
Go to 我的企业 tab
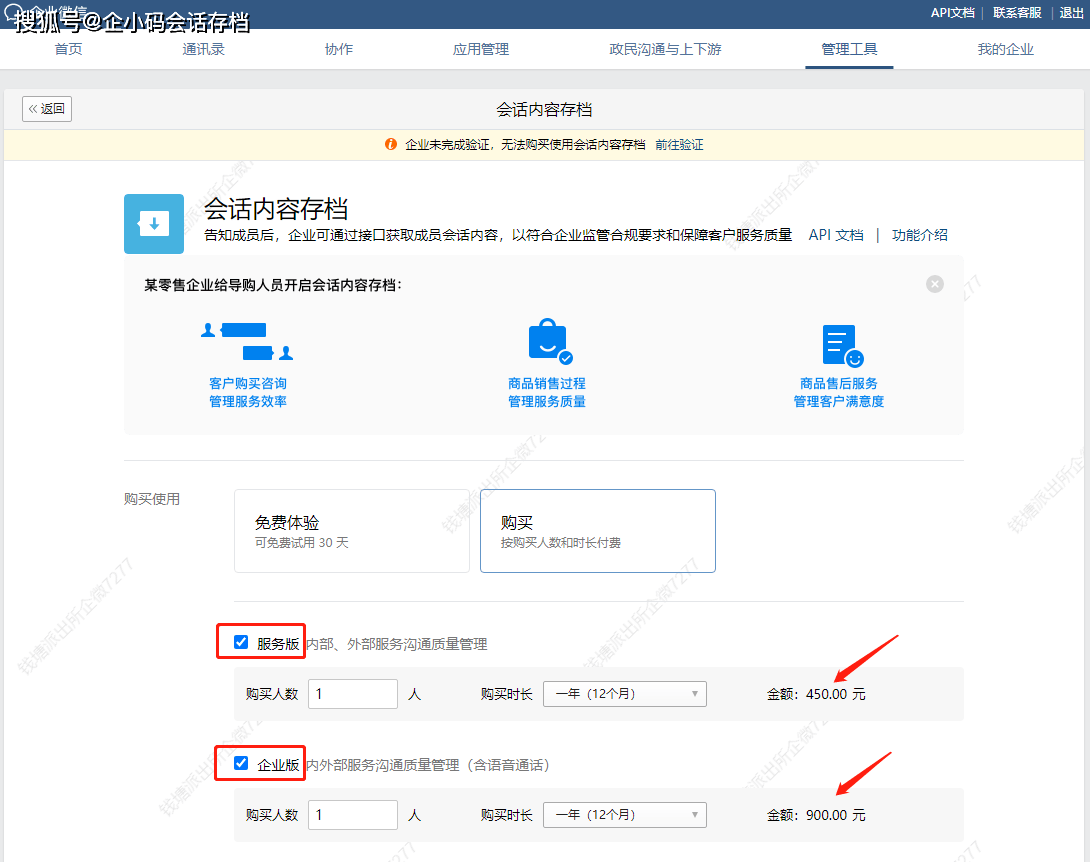tap(1005, 50)
